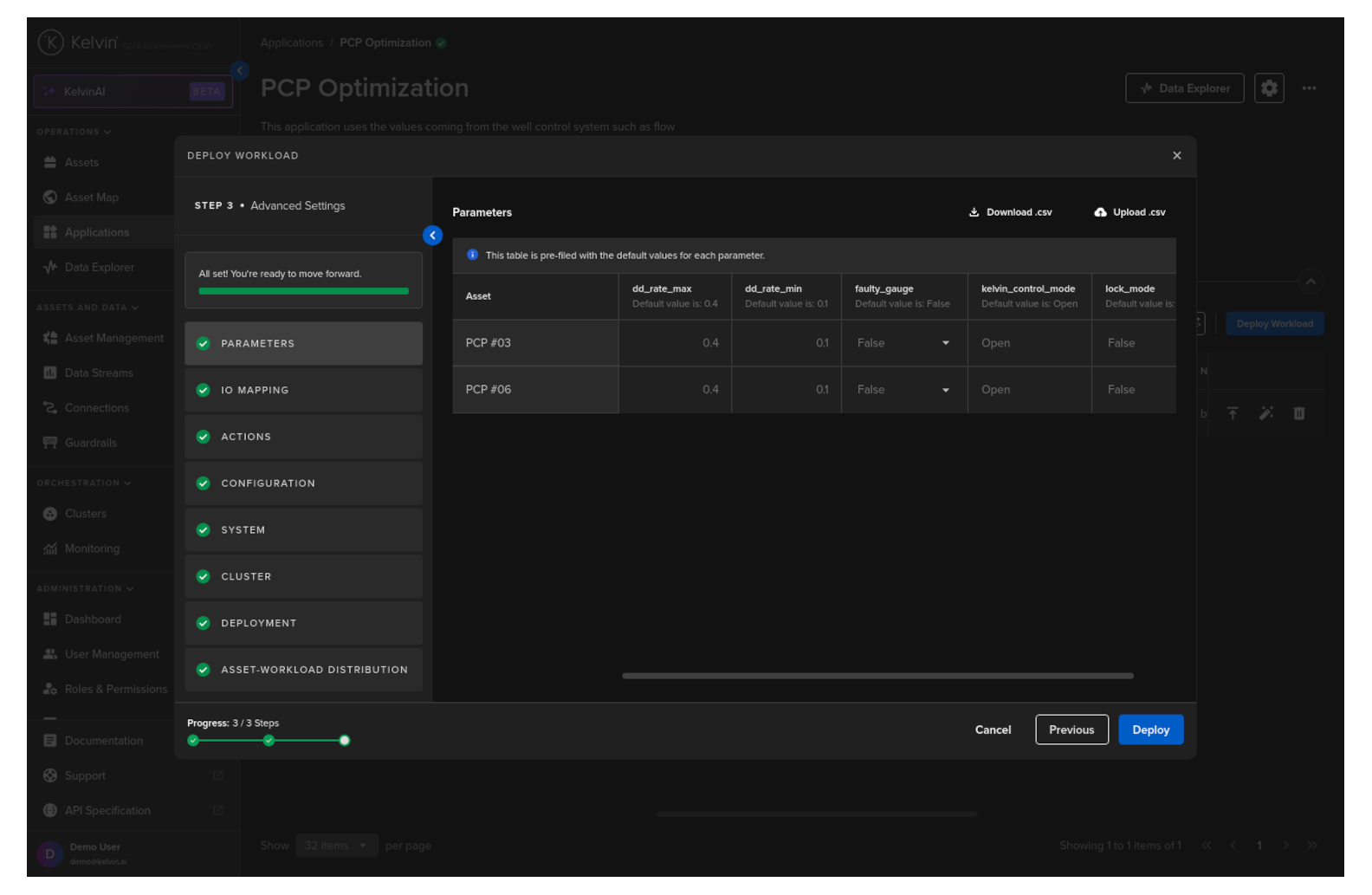Open the Configuration step
This screenshot has height=895, width=1372.
pyautogui.click(x=303, y=483)
